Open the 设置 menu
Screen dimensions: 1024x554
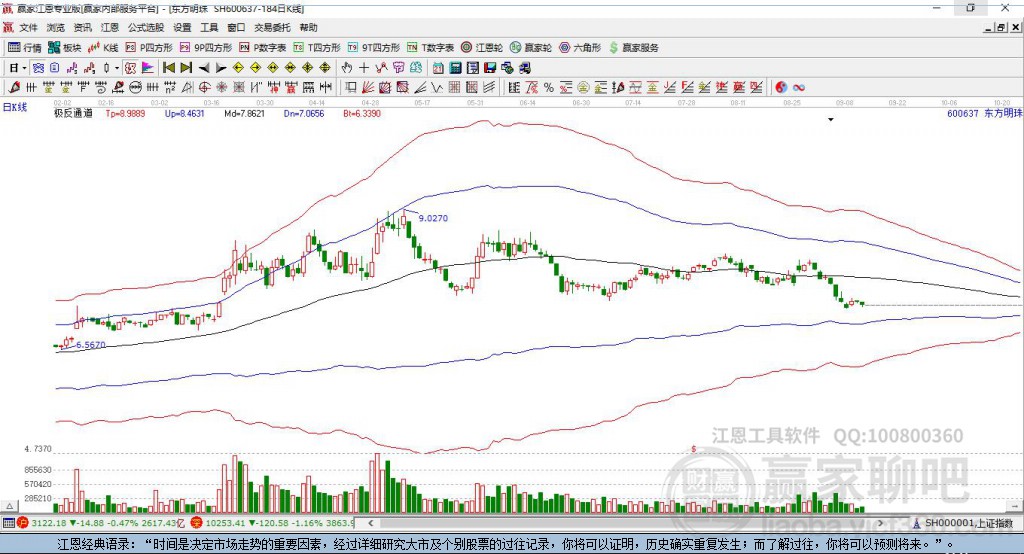click(182, 27)
